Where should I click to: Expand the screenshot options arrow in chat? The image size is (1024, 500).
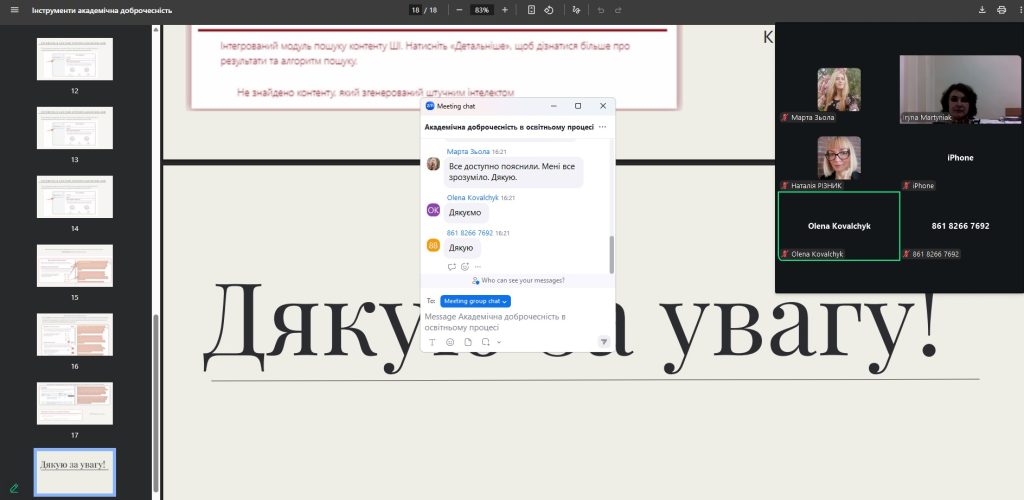coord(498,342)
